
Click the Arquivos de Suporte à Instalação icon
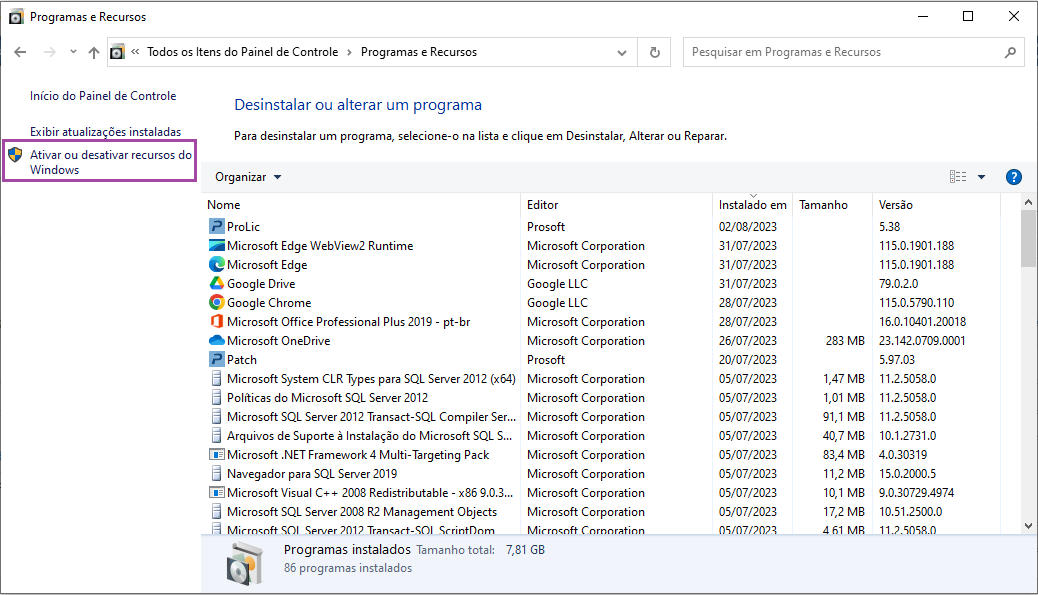pyautogui.click(x=216, y=435)
